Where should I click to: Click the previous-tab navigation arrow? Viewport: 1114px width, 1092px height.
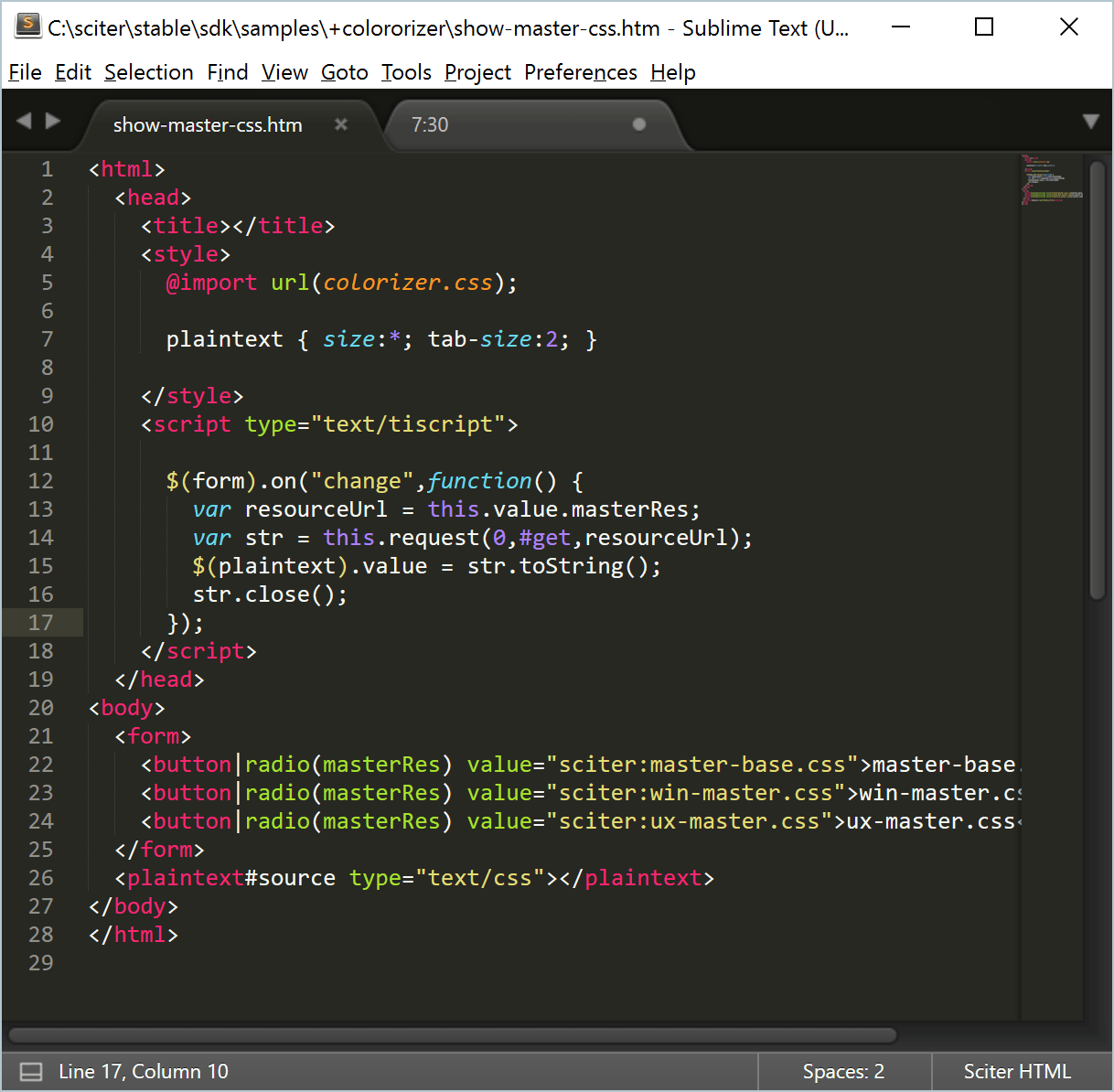23,119
